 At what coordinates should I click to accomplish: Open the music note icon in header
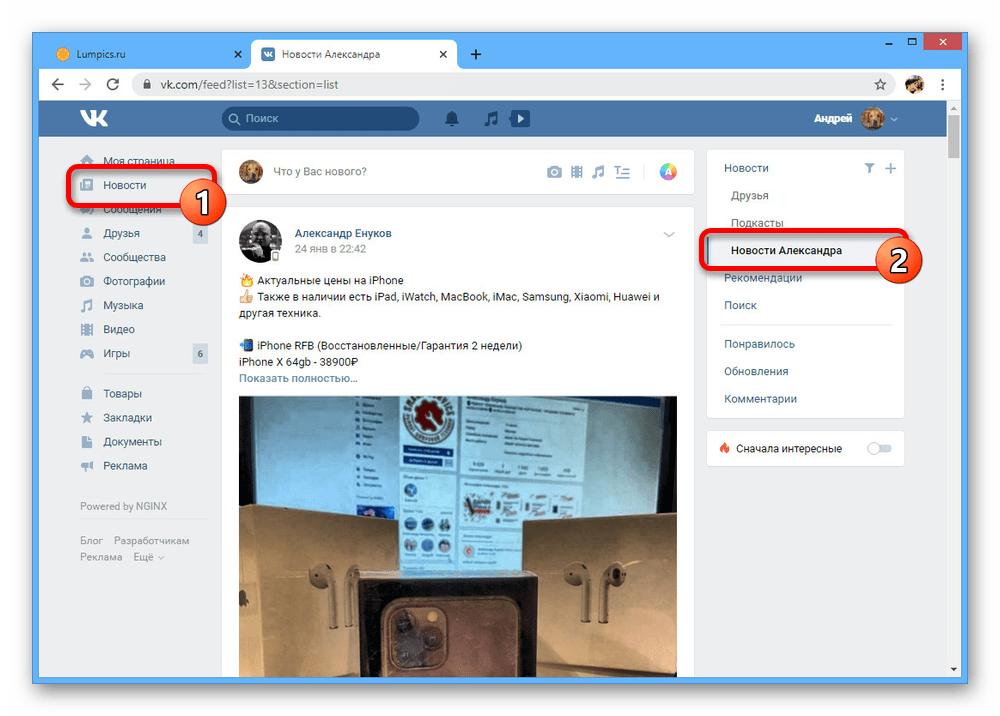point(490,119)
